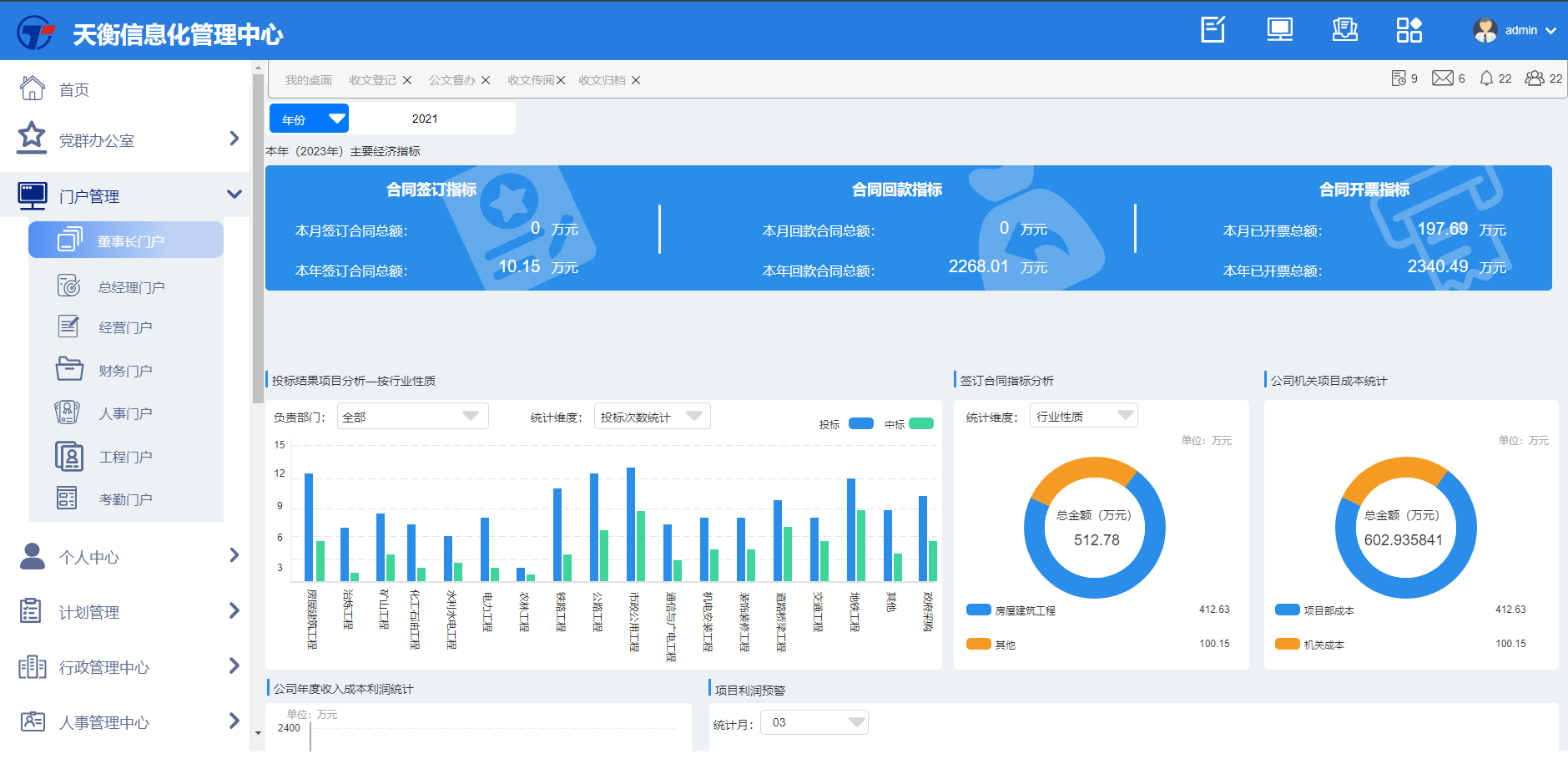Click the home icon beside 首页
This screenshot has width=1568, height=759.
[32, 89]
